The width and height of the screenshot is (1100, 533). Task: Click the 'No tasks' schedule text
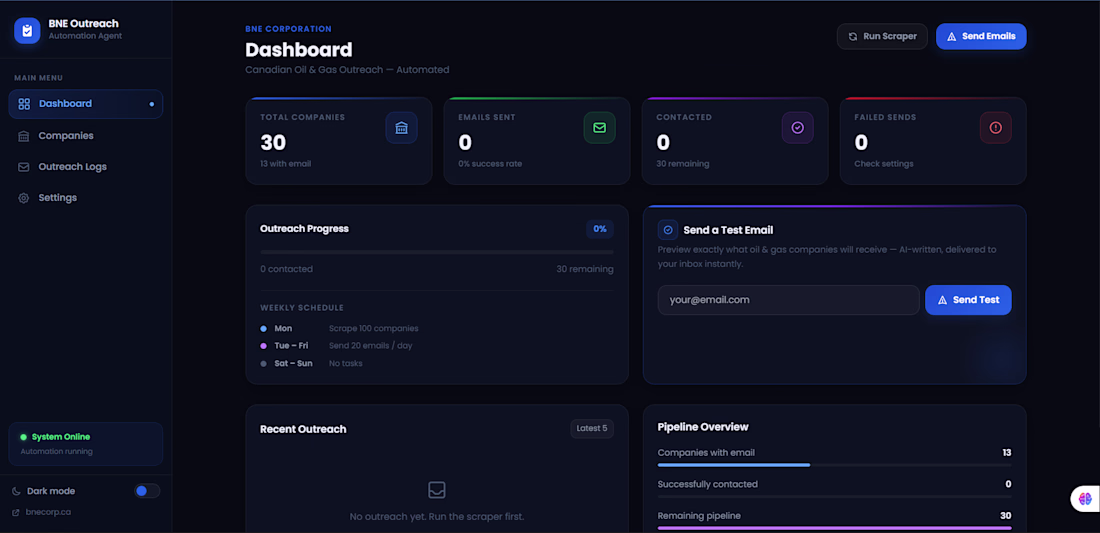pos(346,363)
